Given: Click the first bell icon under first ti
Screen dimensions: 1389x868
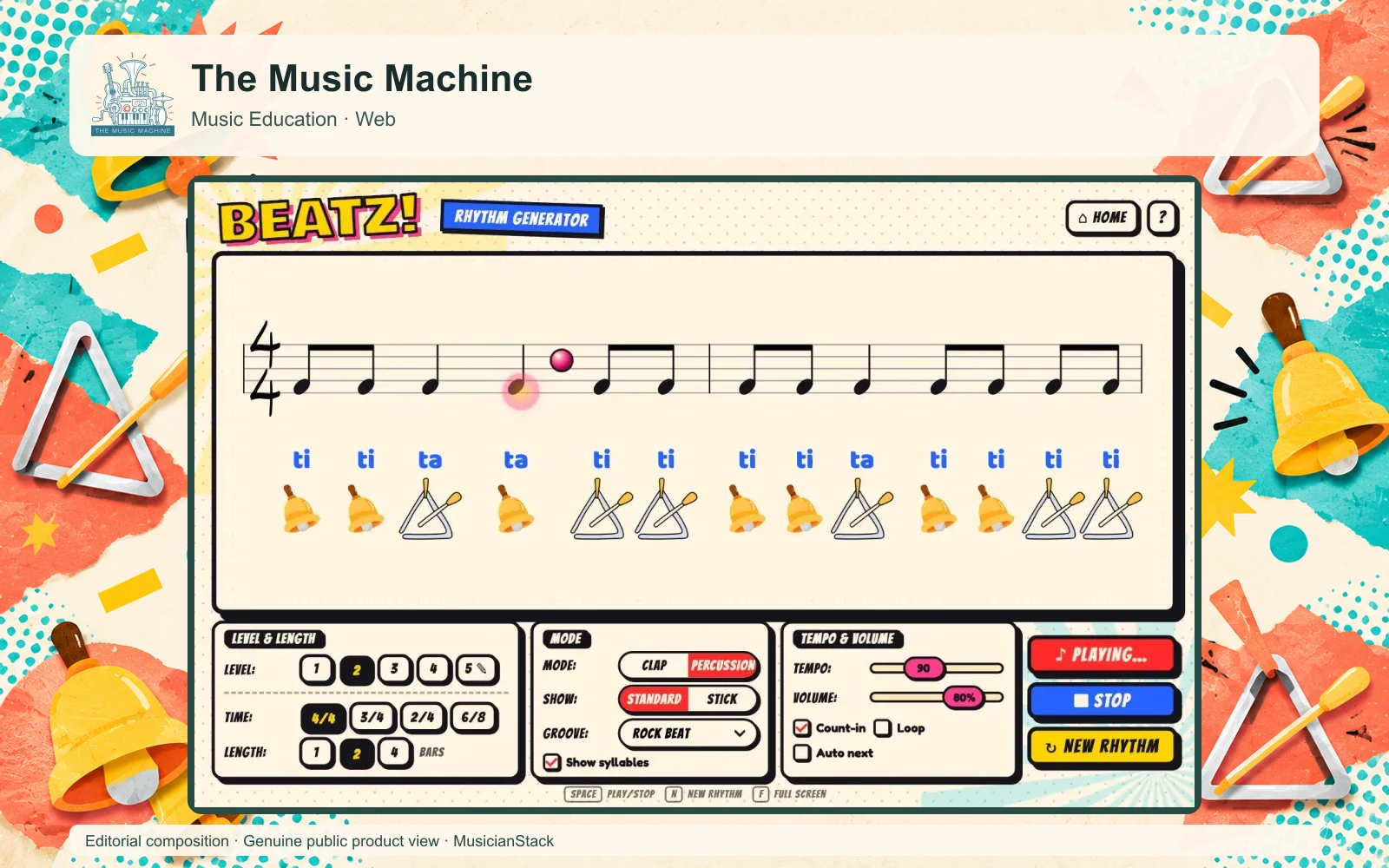Looking at the screenshot, I should click(300, 510).
